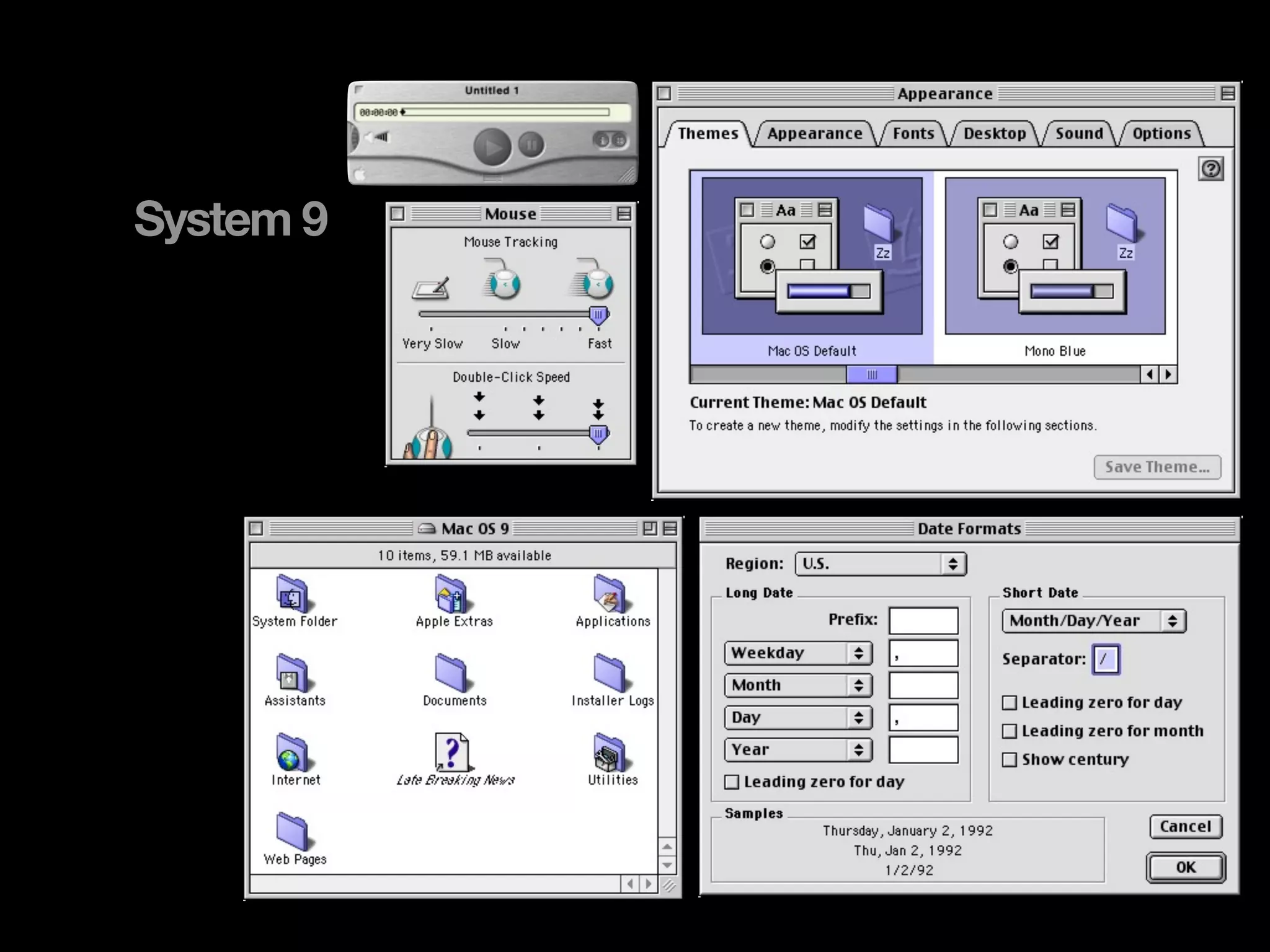1270x952 pixels.
Task: Click the themes horizontal scrollbar thumb
Action: pyautogui.click(x=872, y=374)
